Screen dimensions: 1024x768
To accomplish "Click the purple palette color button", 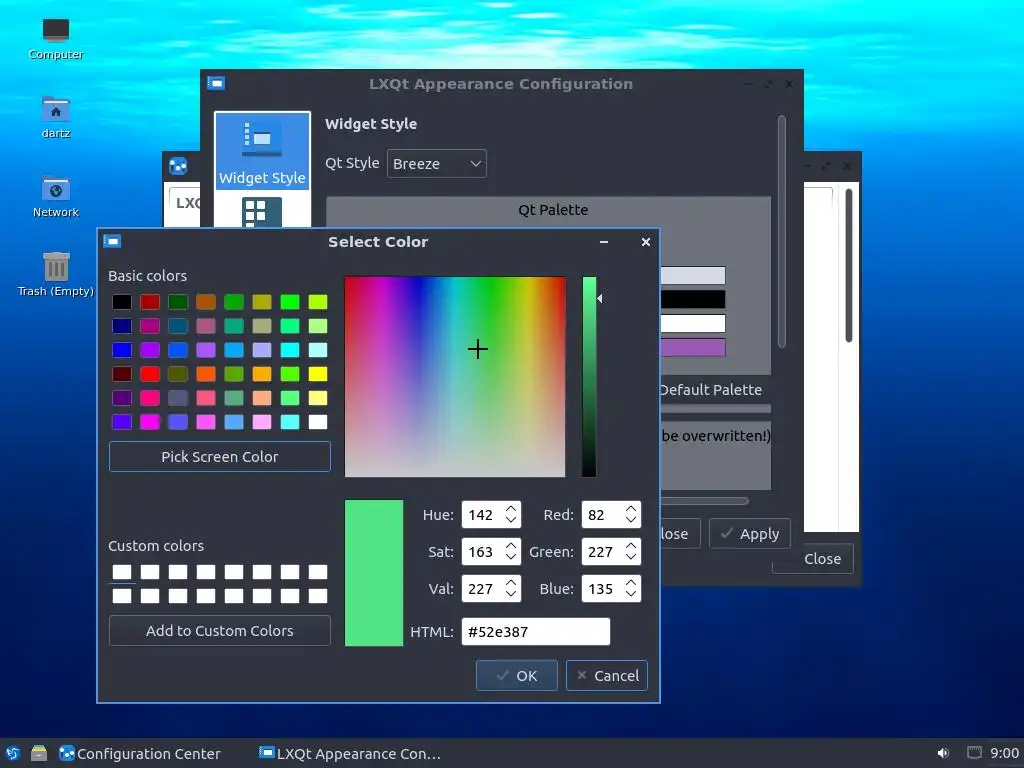I will [693, 347].
